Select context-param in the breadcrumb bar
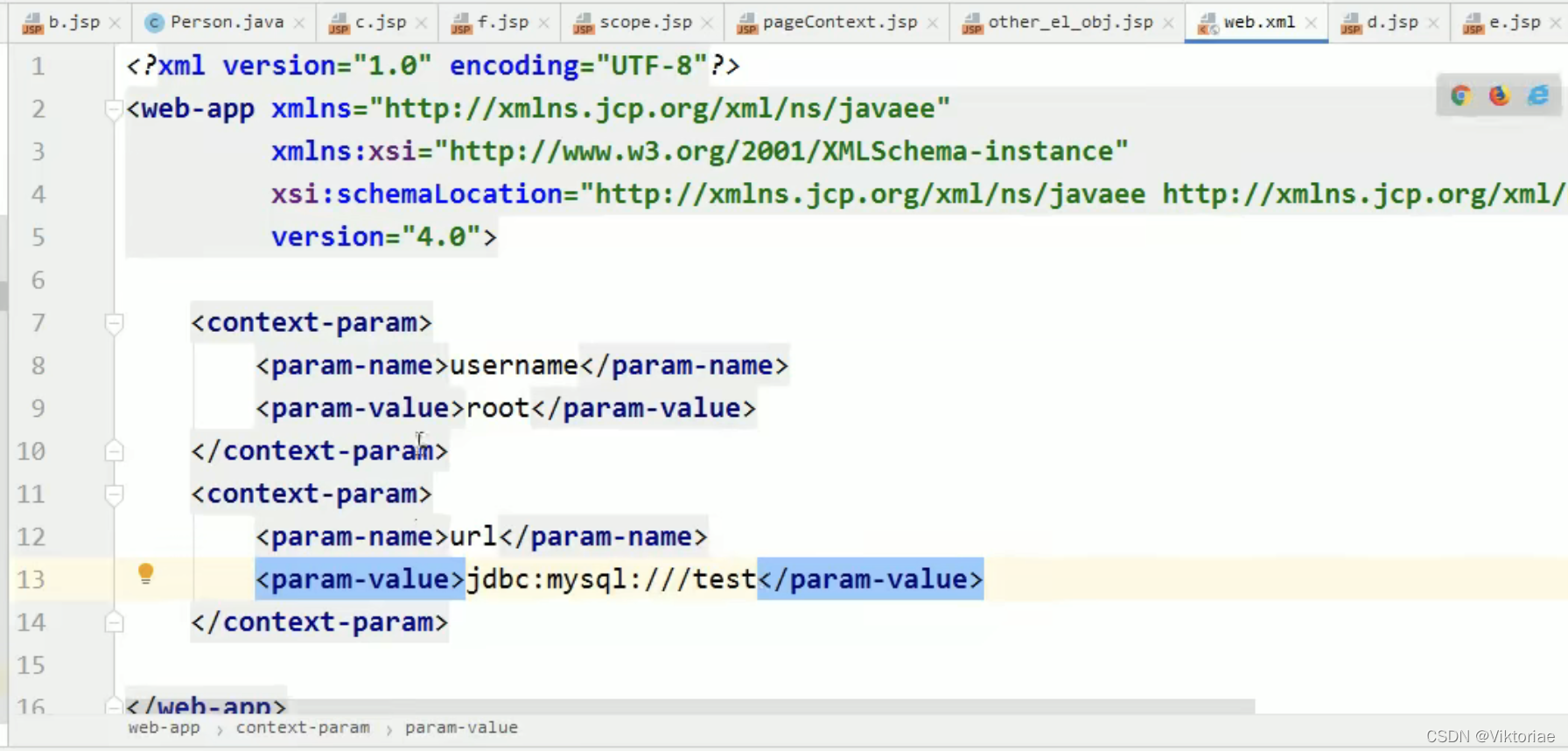1568x751 pixels. click(x=303, y=727)
